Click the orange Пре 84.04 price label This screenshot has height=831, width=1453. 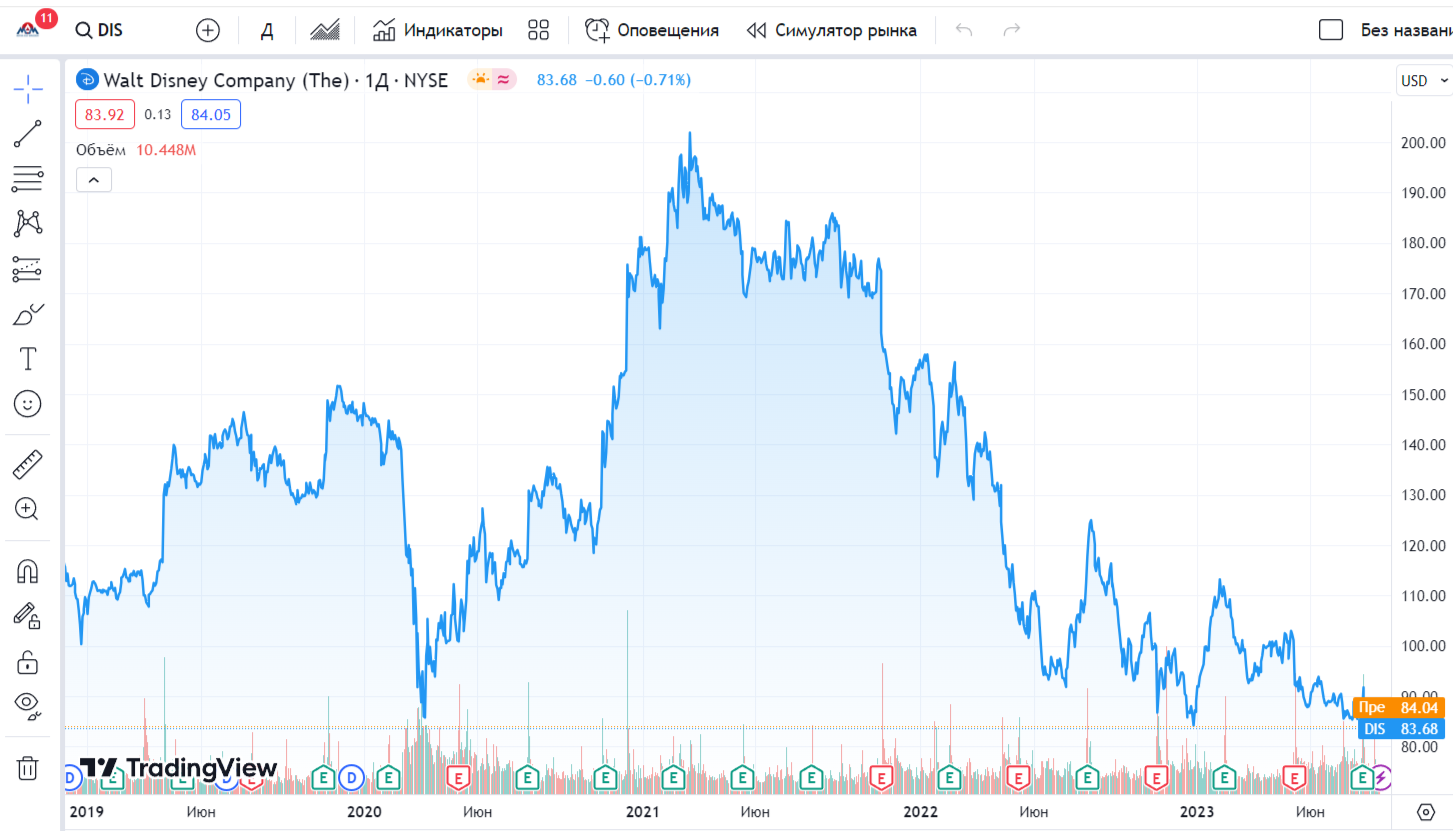[x=1398, y=708]
